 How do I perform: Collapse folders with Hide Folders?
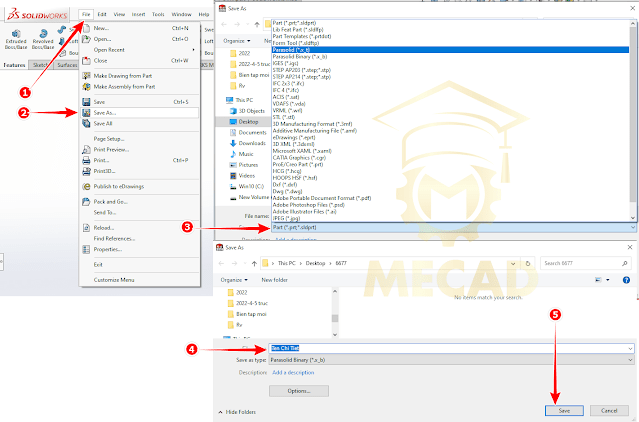tap(237, 412)
